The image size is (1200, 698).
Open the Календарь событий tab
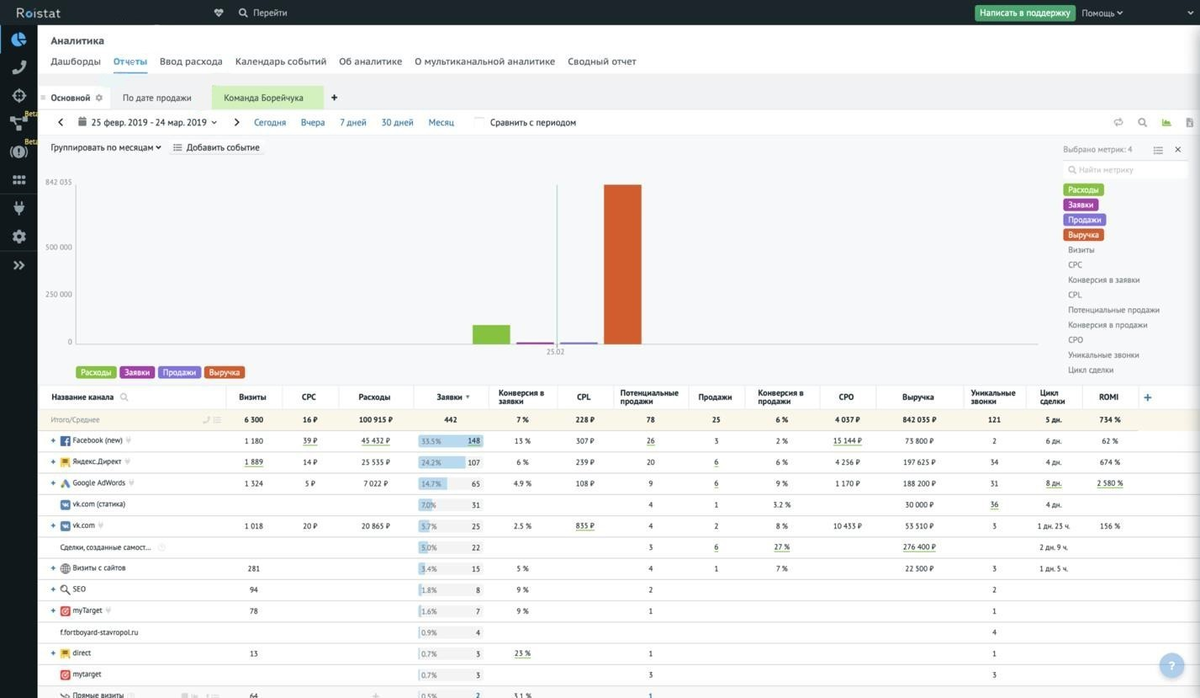coord(281,61)
